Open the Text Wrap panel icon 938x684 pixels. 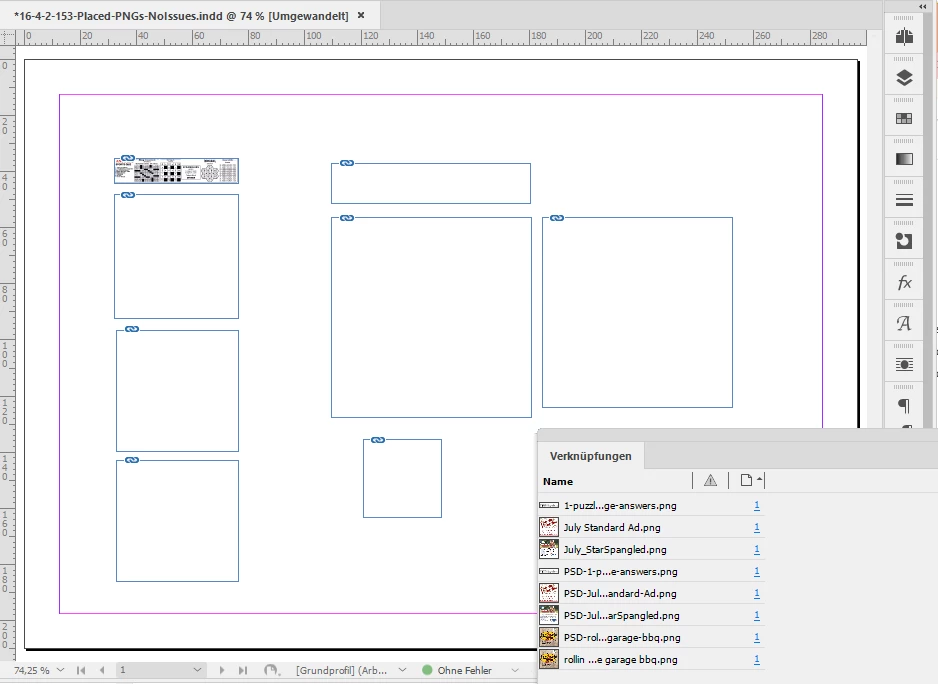tap(904, 364)
